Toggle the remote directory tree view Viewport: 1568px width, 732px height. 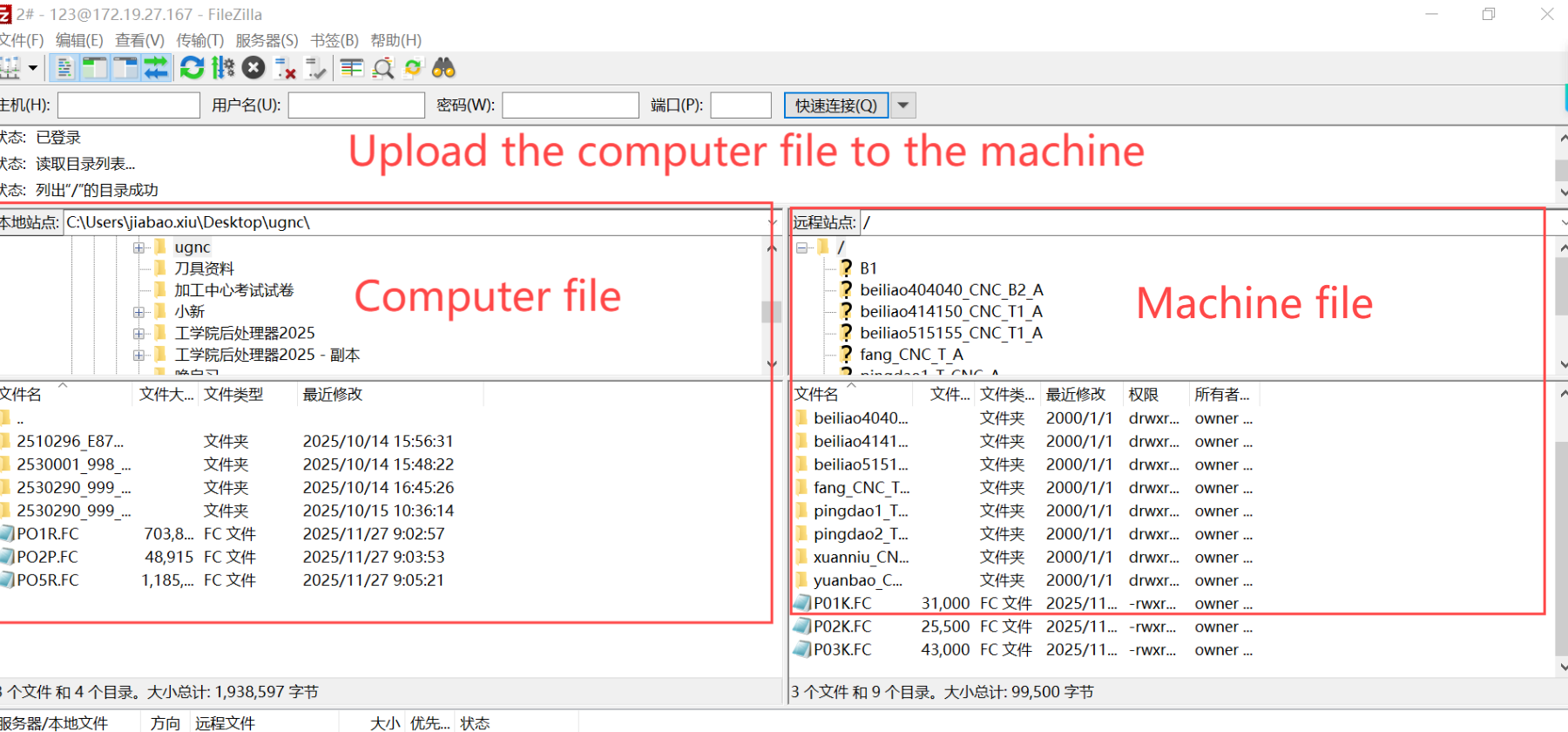tap(125, 68)
